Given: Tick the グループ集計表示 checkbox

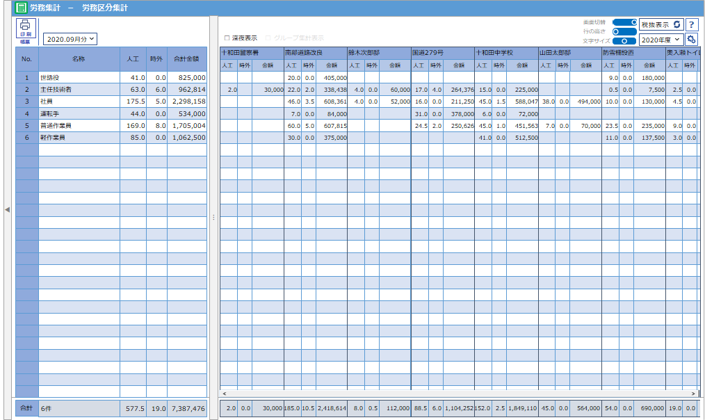Looking at the screenshot, I should click(267, 38).
